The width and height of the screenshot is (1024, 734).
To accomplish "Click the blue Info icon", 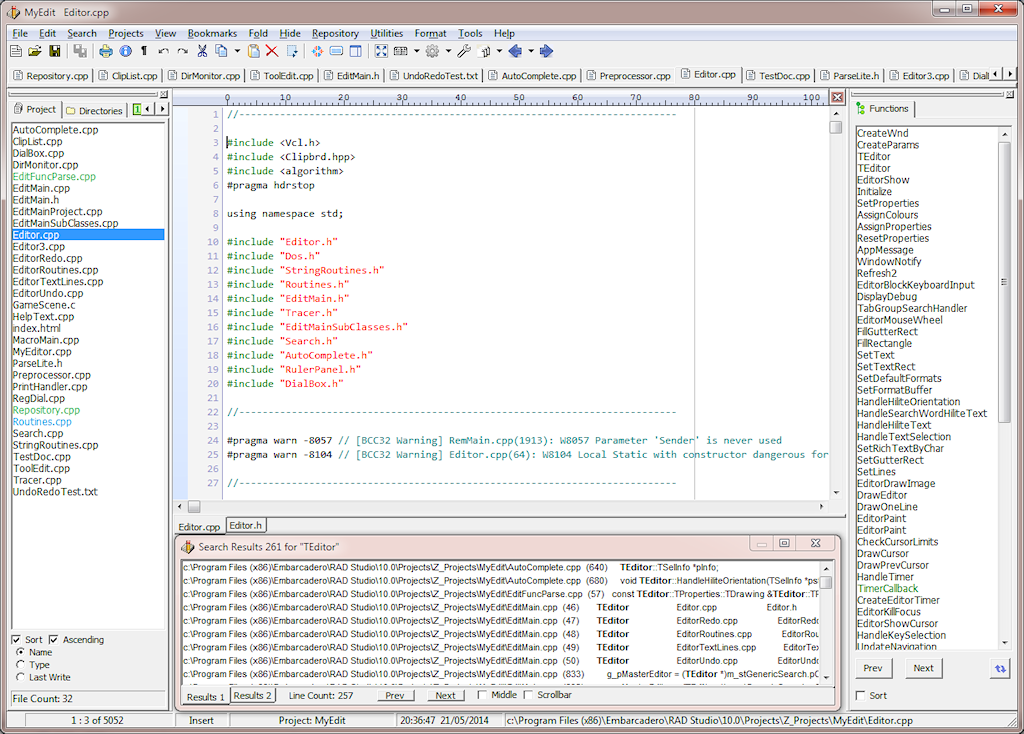I will (x=125, y=51).
